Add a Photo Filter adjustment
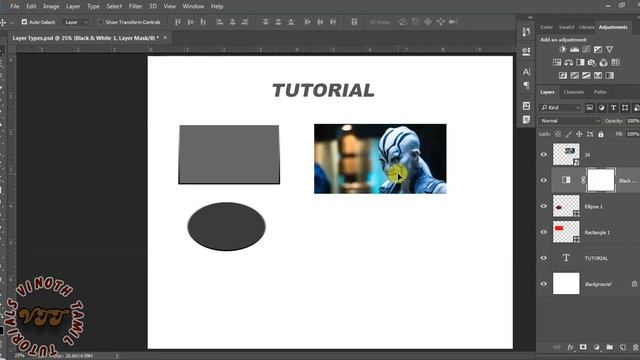640x360 pixels. coord(592,62)
